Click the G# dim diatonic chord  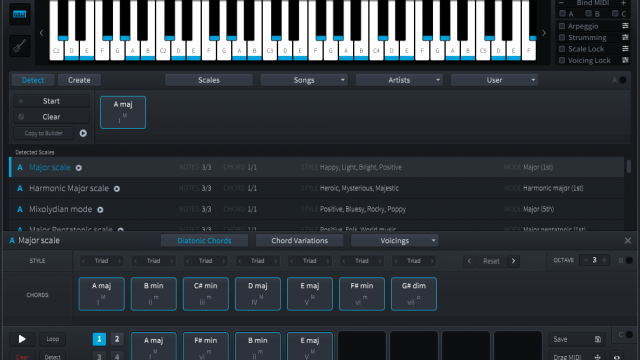click(414, 294)
